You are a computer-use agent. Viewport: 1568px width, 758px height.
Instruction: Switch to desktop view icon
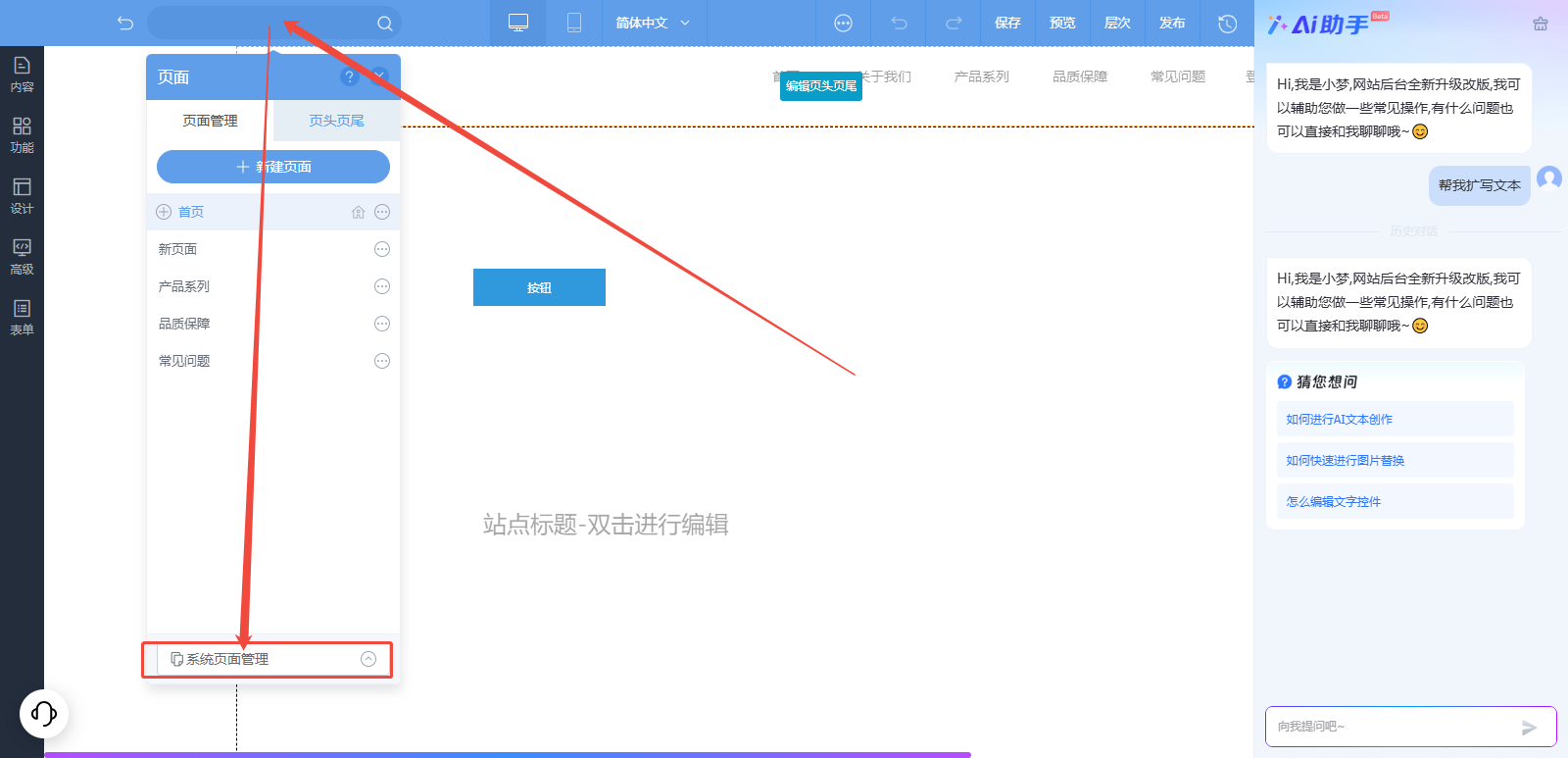518,23
